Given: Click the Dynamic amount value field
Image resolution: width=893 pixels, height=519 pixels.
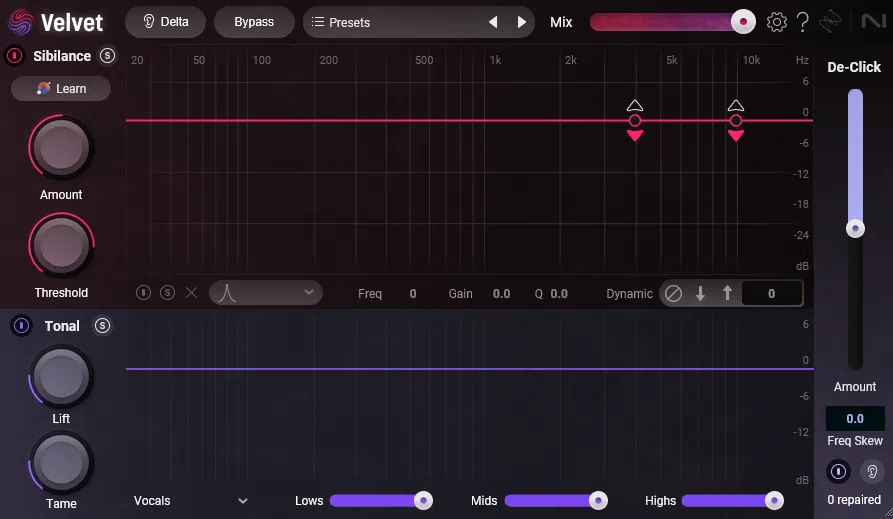Looking at the screenshot, I should pos(772,294).
